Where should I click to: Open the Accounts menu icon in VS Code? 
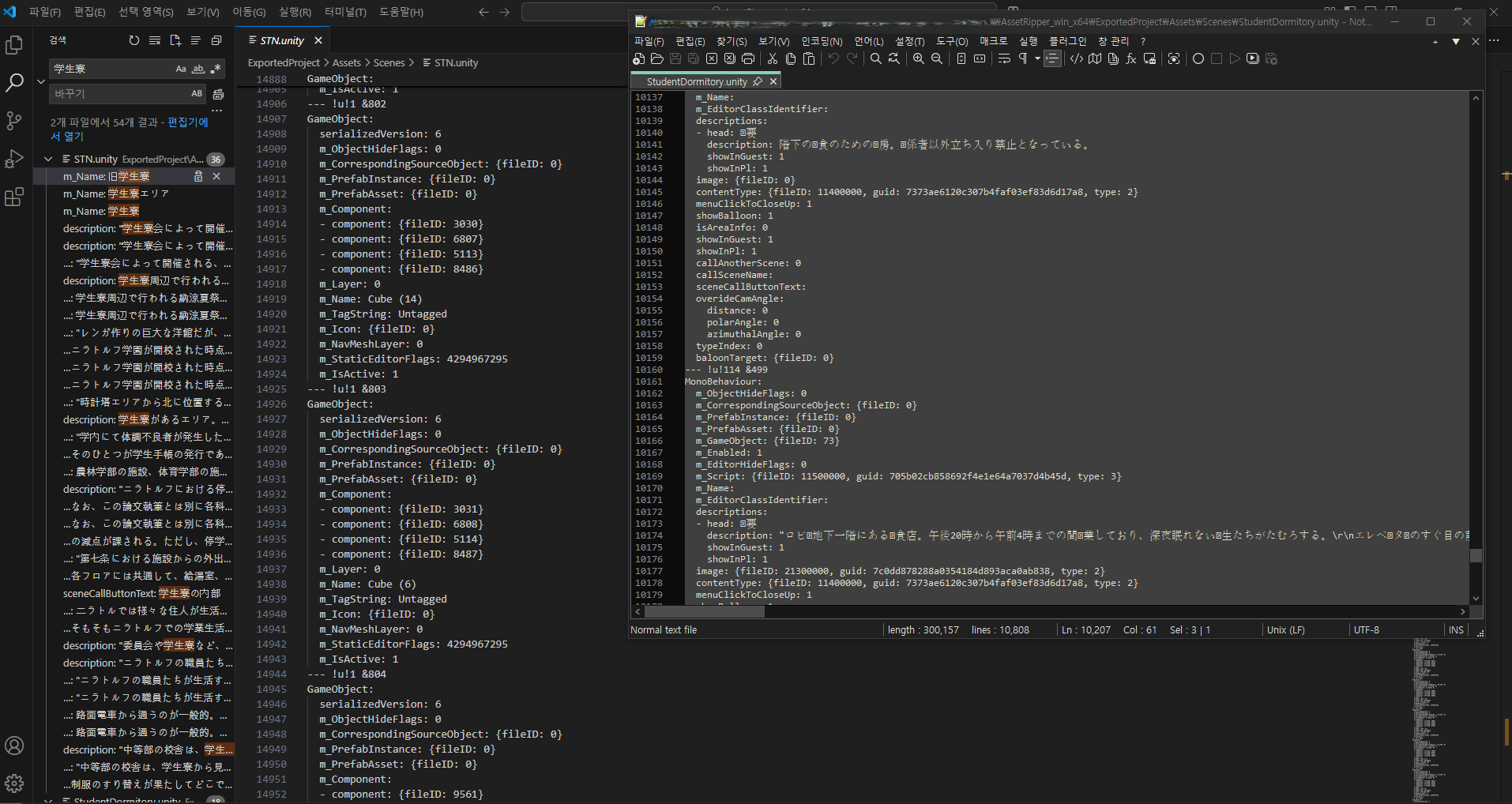(x=14, y=746)
